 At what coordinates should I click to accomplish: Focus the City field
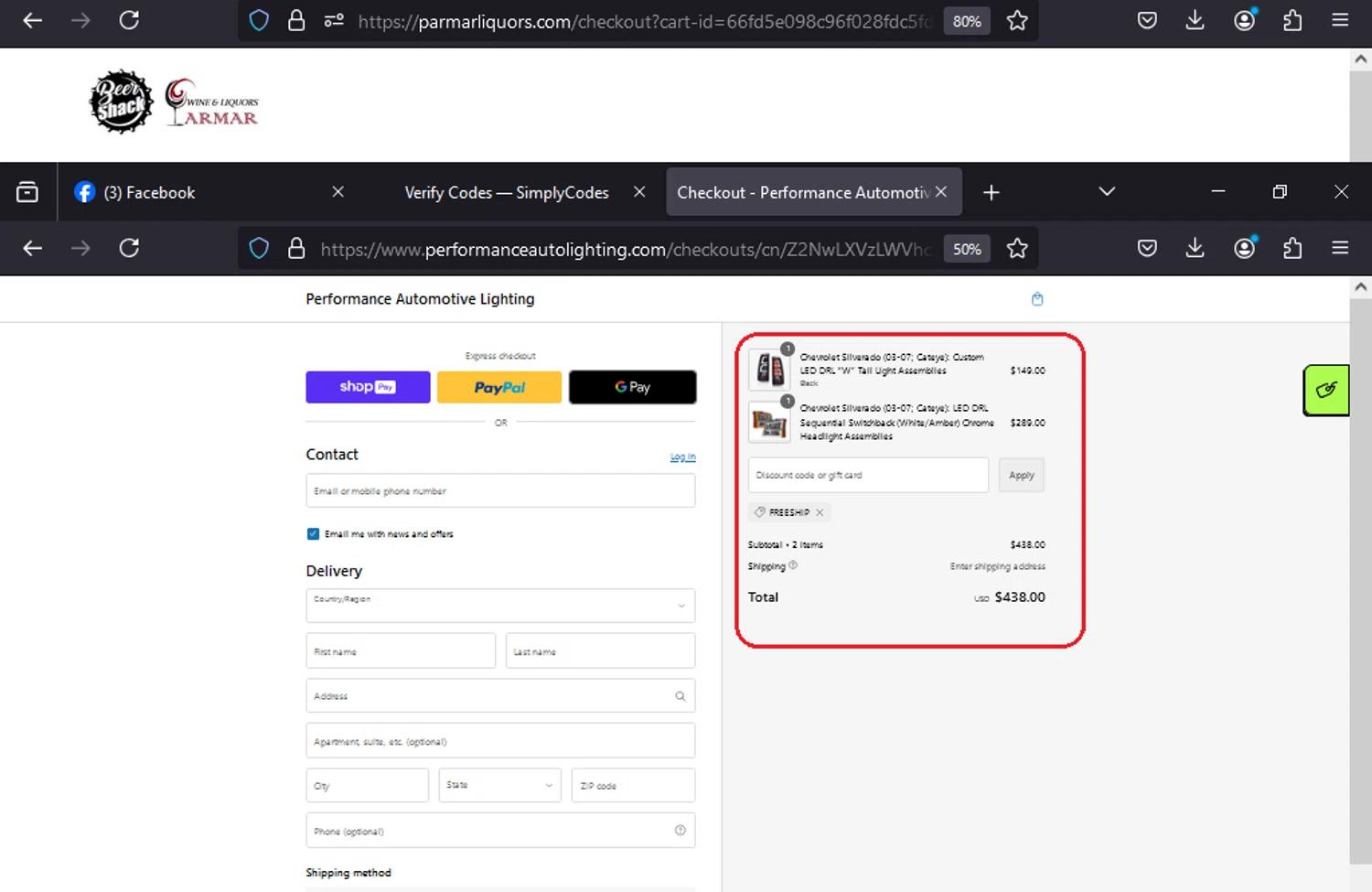coord(367,785)
